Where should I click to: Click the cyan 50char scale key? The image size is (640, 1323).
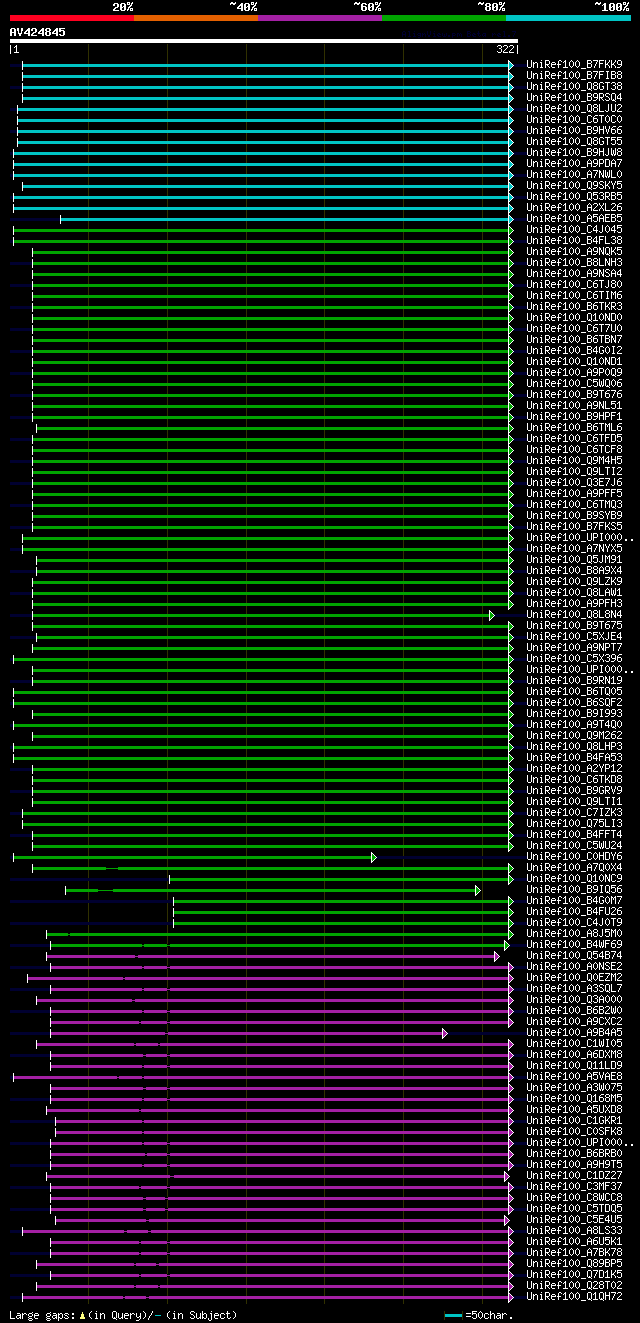click(x=453, y=1315)
